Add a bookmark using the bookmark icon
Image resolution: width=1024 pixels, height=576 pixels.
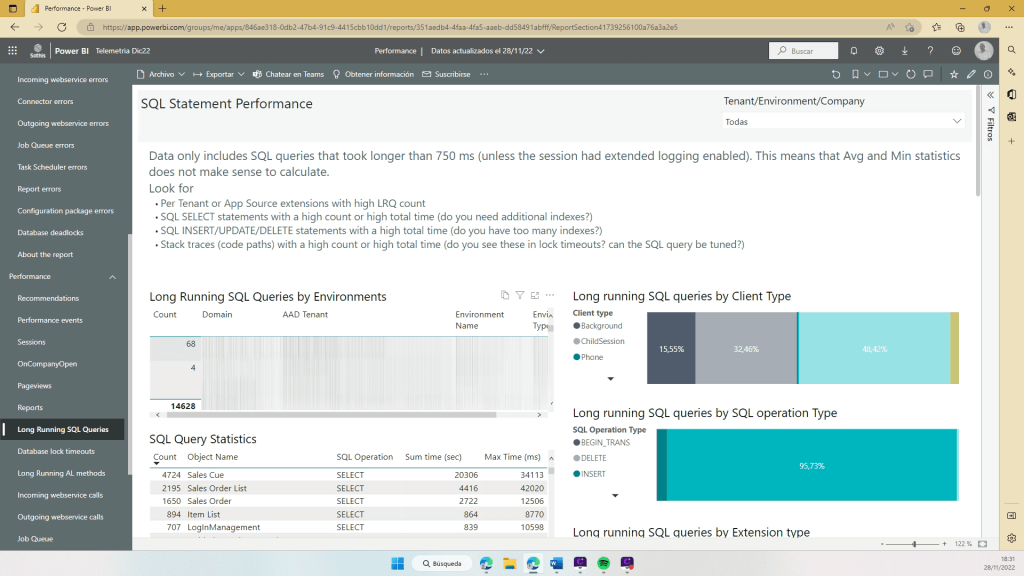[856, 74]
